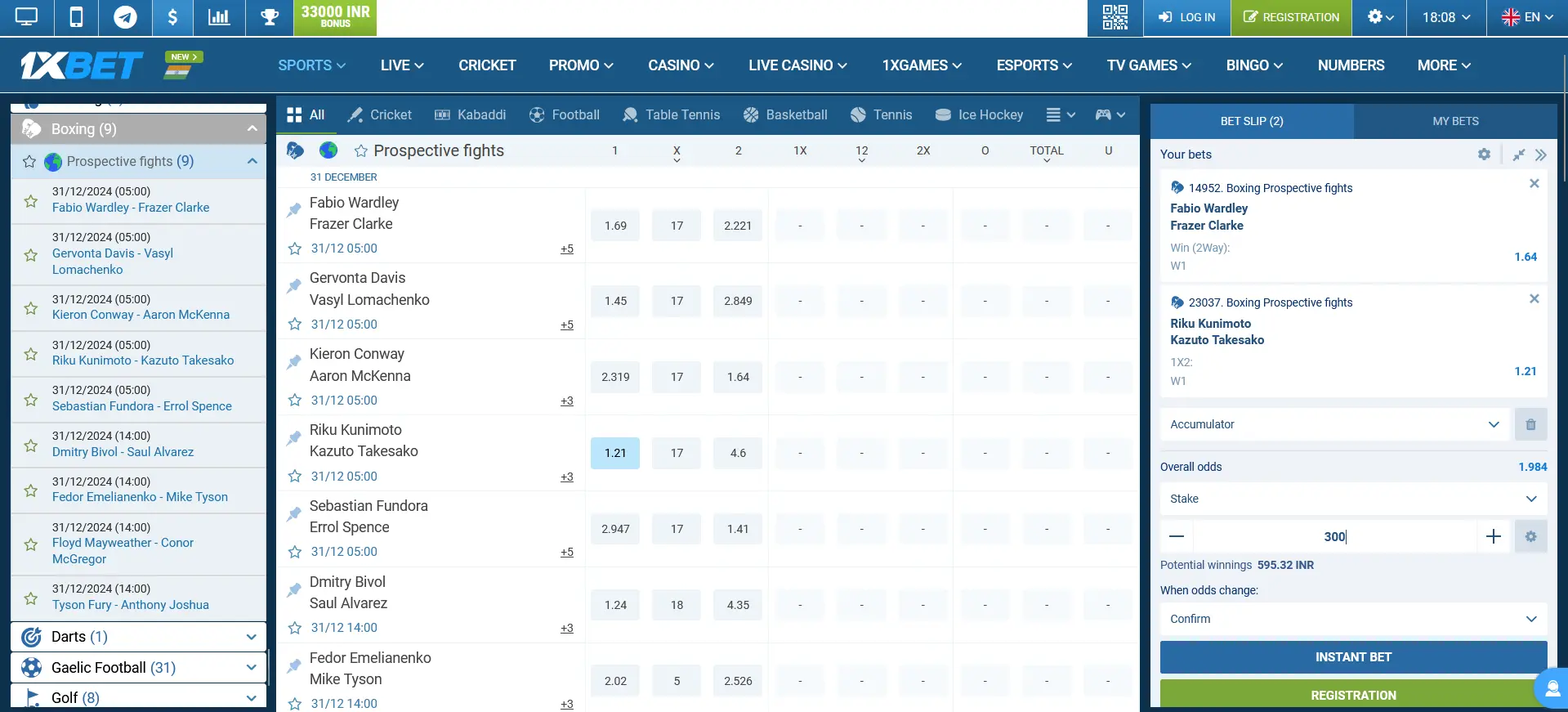Favorite Gervonta Davis fight in sidebar
Image resolution: width=1568 pixels, height=712 pixels.
click(31, 254)
